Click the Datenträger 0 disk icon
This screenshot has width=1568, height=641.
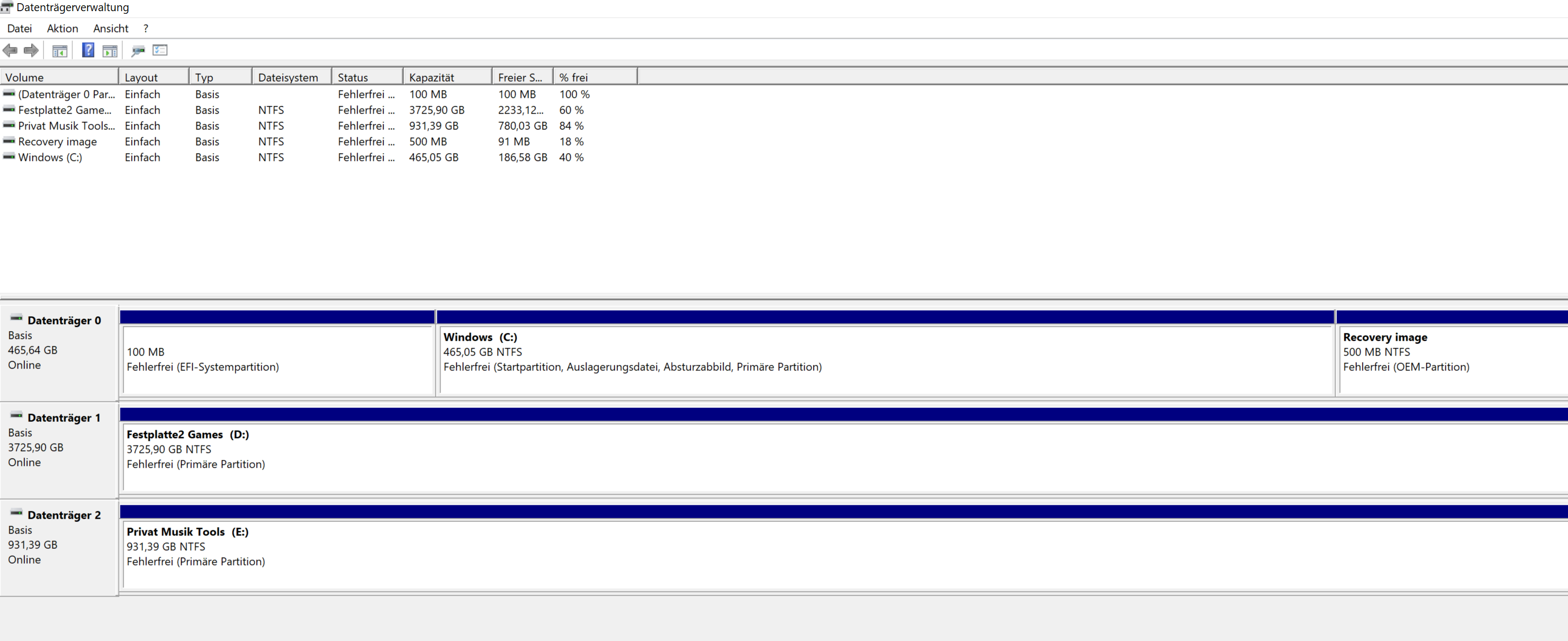tap(16, 318)
